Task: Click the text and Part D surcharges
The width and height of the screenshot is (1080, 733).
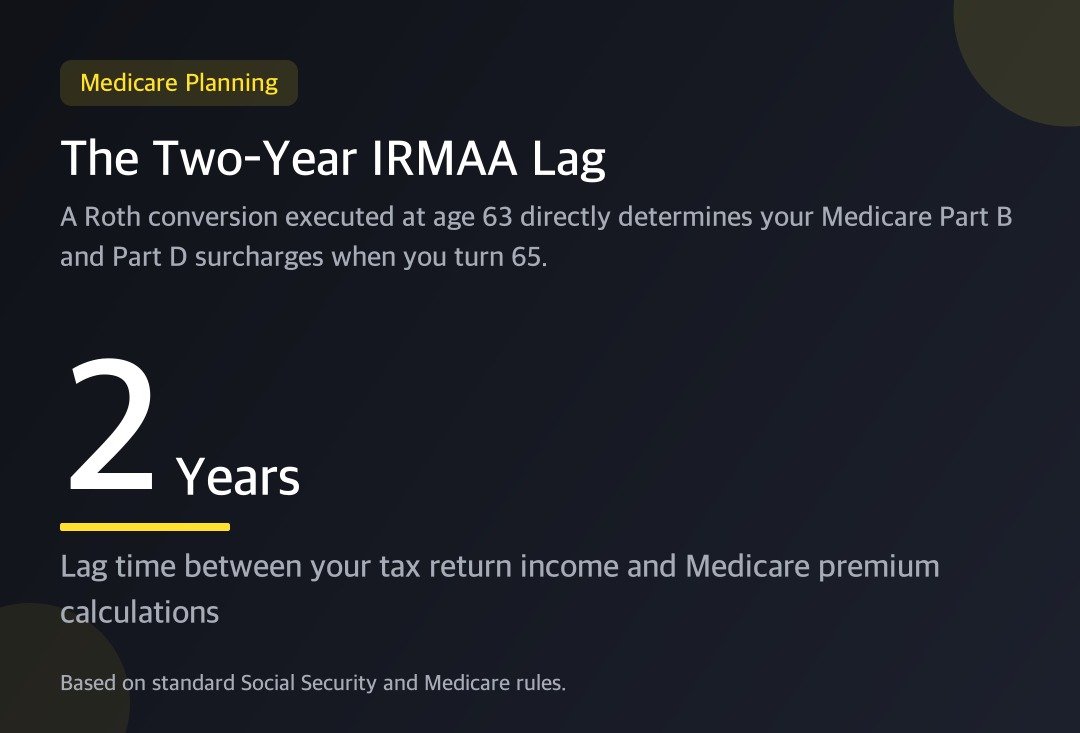Action: 191,257
